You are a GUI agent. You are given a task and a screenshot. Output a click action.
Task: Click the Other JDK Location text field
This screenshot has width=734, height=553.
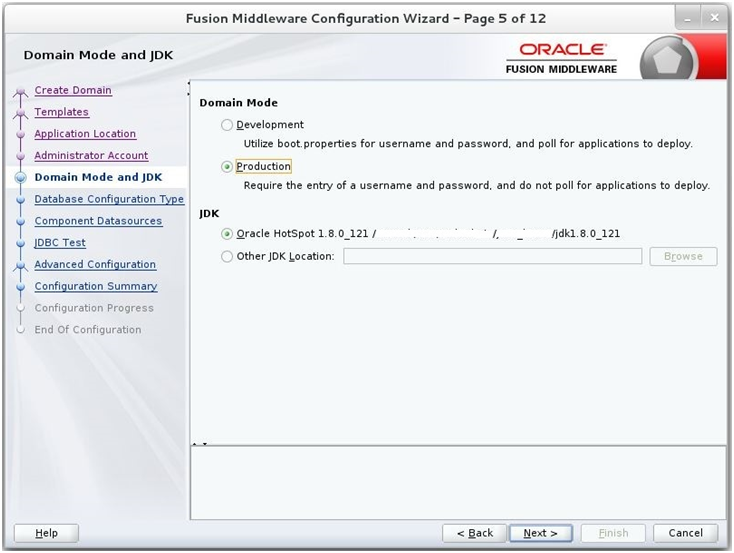point(492,257)
